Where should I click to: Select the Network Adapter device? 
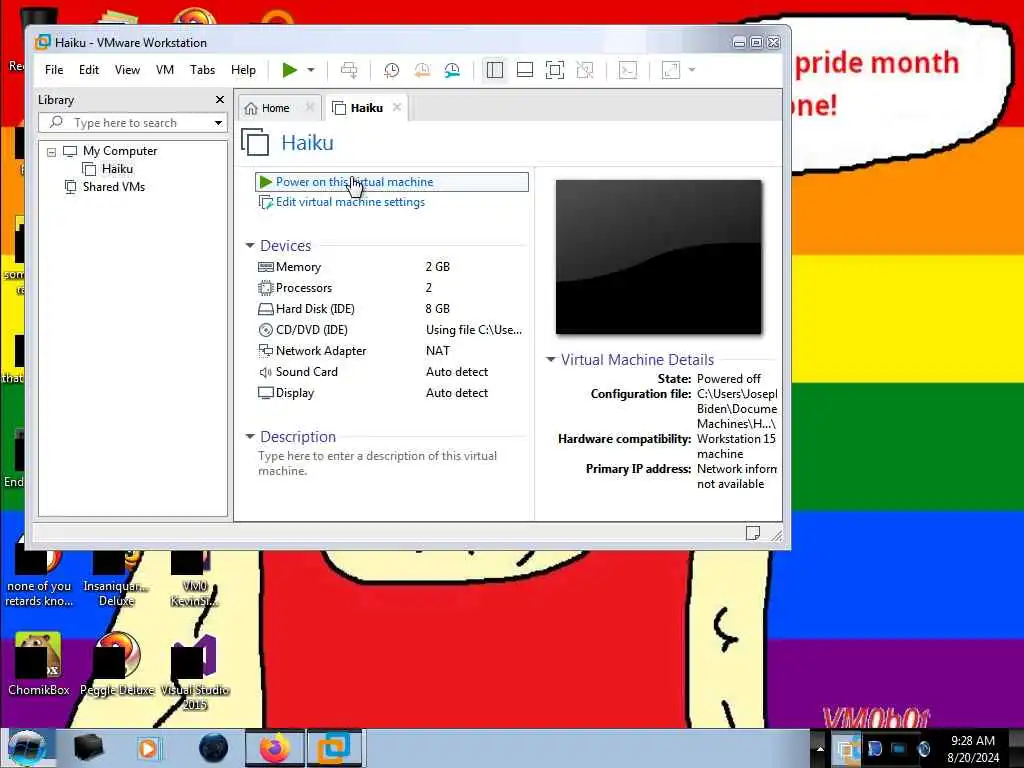point(391,351)
